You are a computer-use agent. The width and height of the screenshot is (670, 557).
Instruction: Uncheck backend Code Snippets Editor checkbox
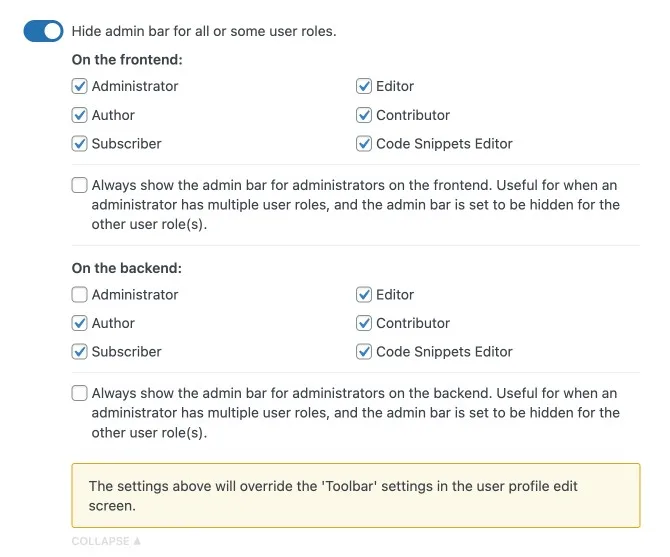click(x=364, y=352)
